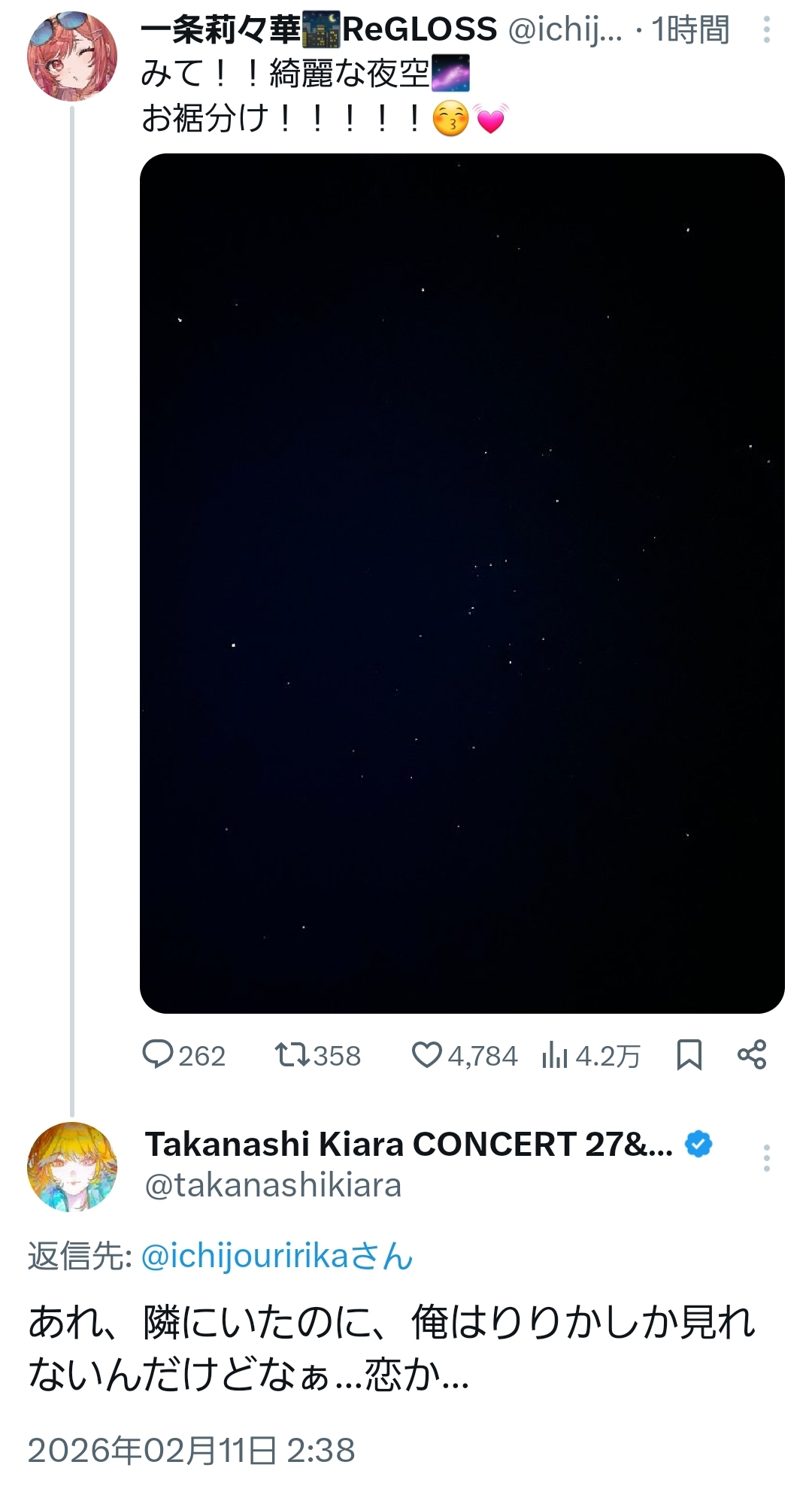The image size is (812, 1489).
Task: Open more options for Ririka's tweet
Action: coord(766,30)
